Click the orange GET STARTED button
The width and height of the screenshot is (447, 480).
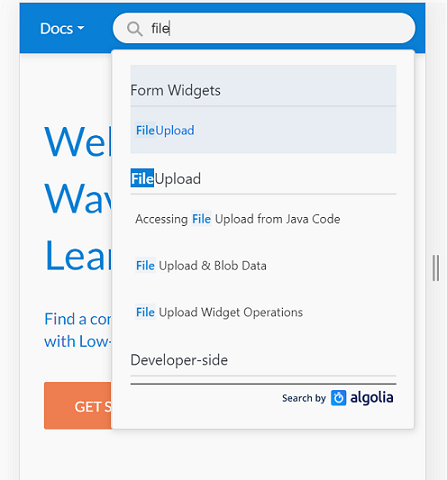(78, 406)
